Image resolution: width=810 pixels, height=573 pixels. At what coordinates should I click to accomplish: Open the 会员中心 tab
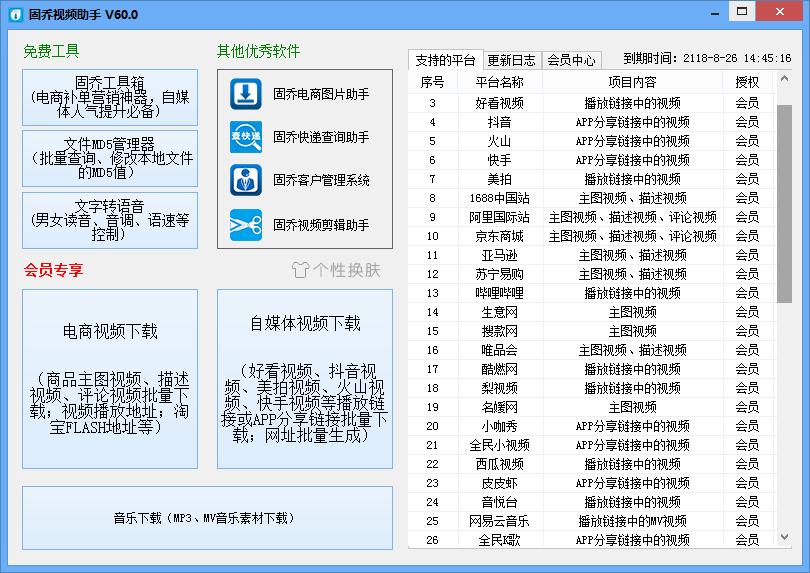click(x=571, y=60)
